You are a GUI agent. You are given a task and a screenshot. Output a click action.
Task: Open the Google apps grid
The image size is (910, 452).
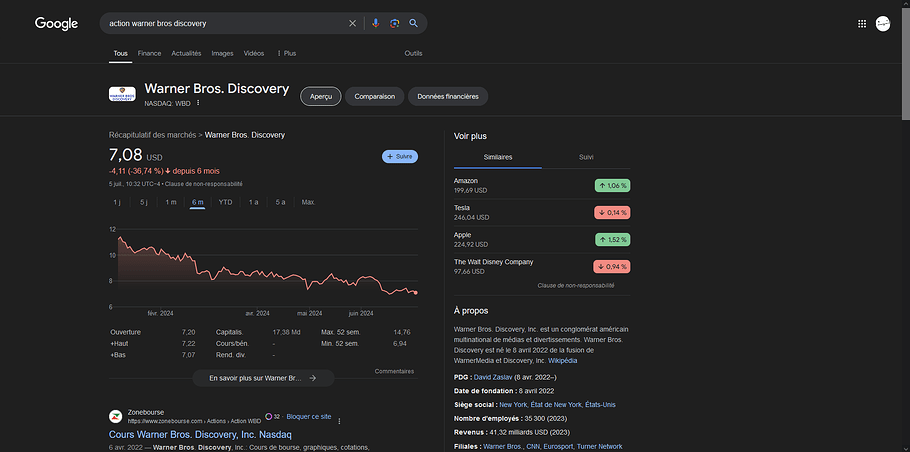862,23
